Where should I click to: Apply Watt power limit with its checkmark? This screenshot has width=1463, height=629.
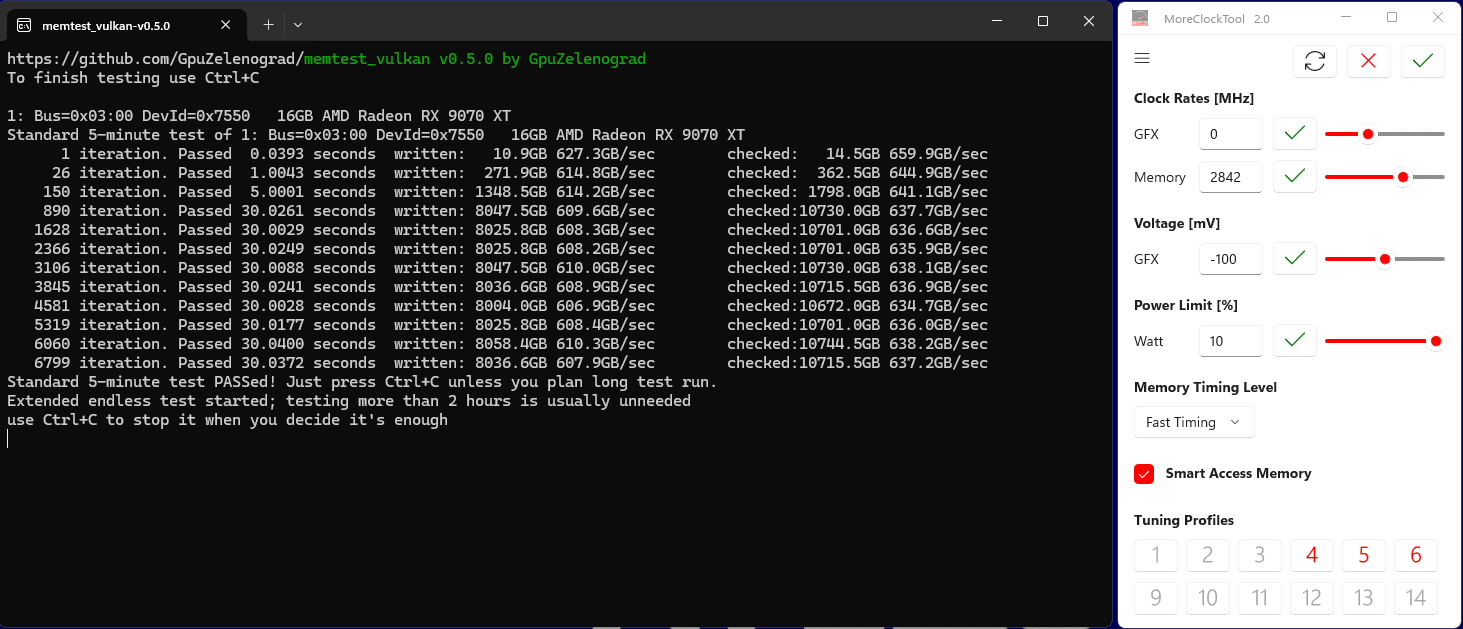click(x=1295, y=340)
